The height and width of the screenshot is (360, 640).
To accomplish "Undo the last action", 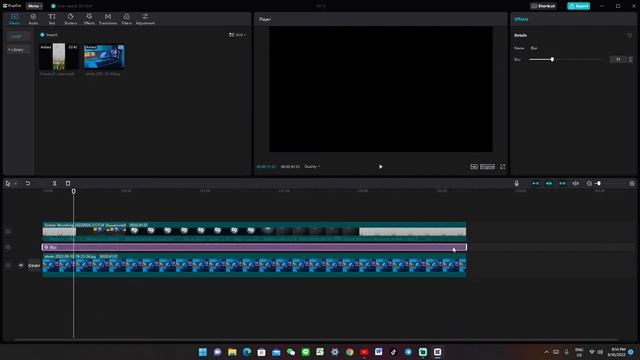I will 28,184.
